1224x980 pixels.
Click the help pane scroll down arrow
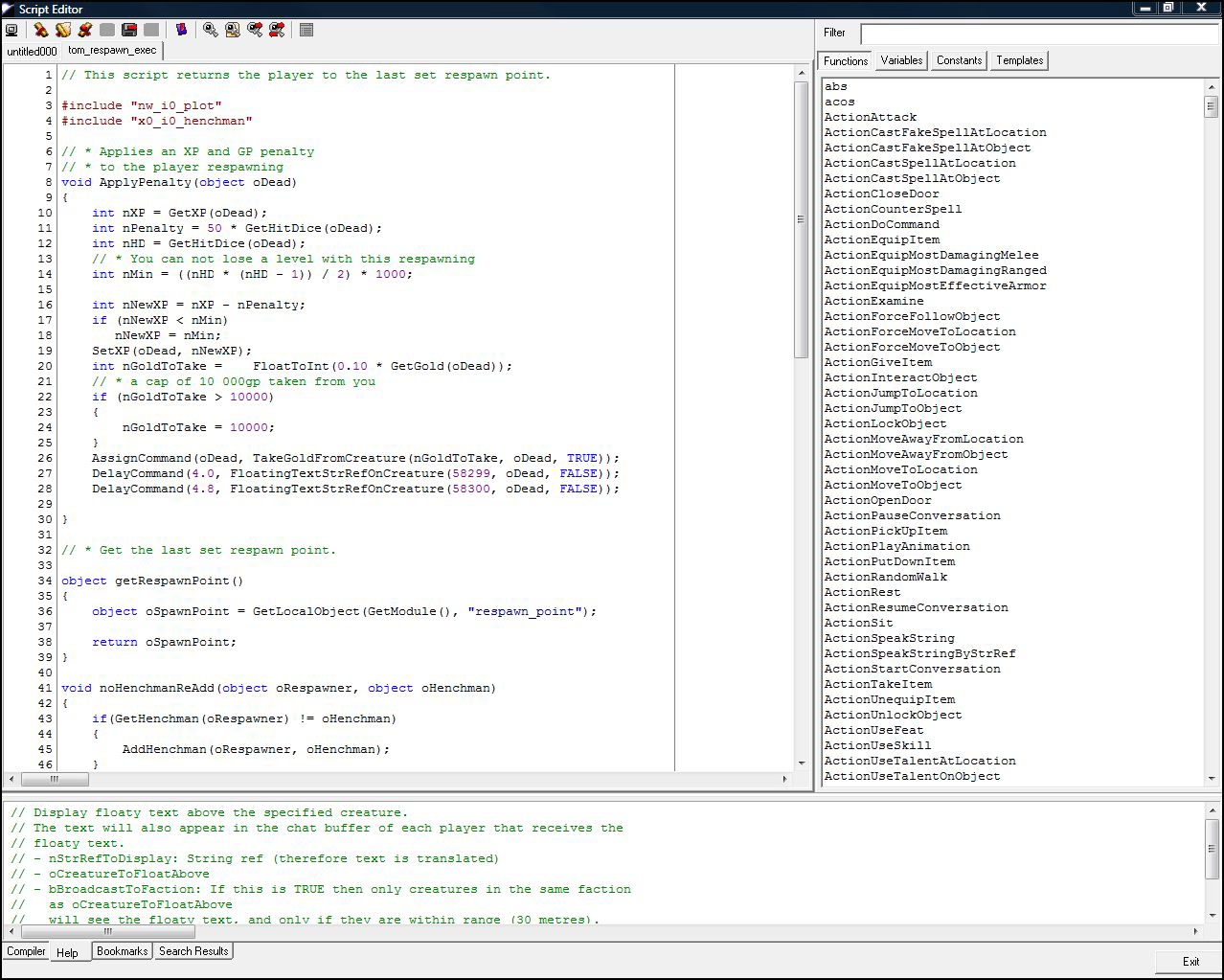[1213, 917]
